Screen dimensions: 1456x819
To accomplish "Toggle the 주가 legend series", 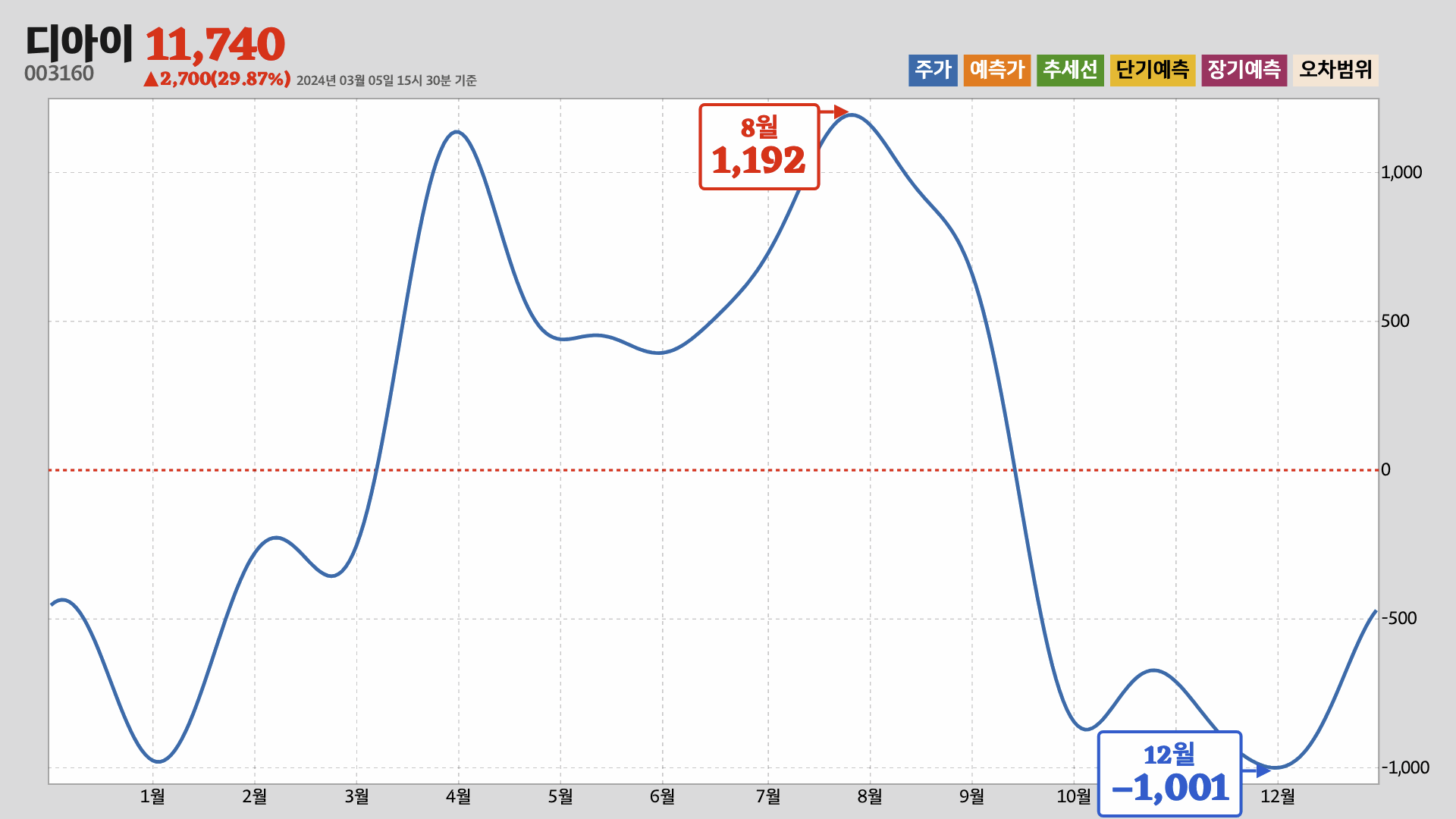I will (933, 70).
